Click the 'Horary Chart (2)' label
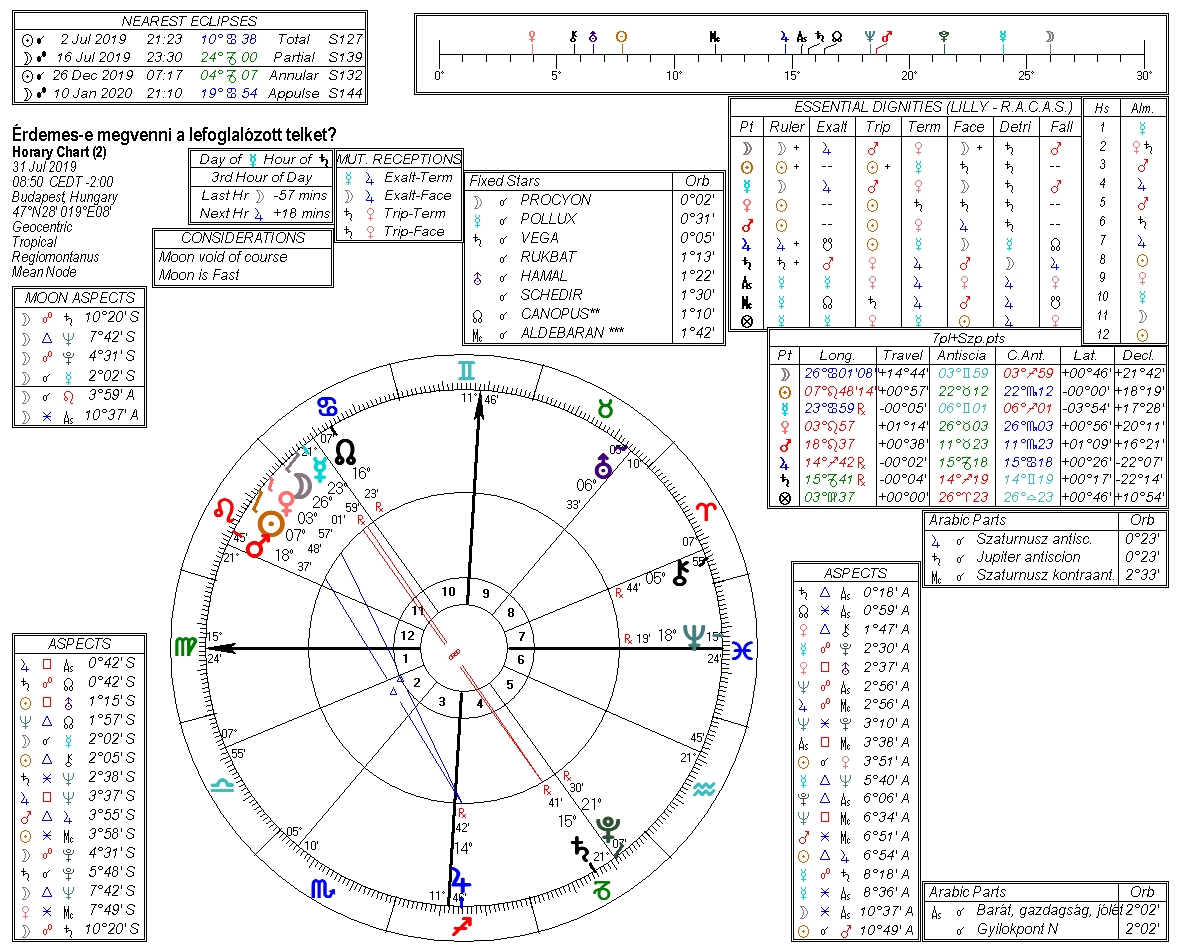This screenshot has height=951, width=1181. 60,151
